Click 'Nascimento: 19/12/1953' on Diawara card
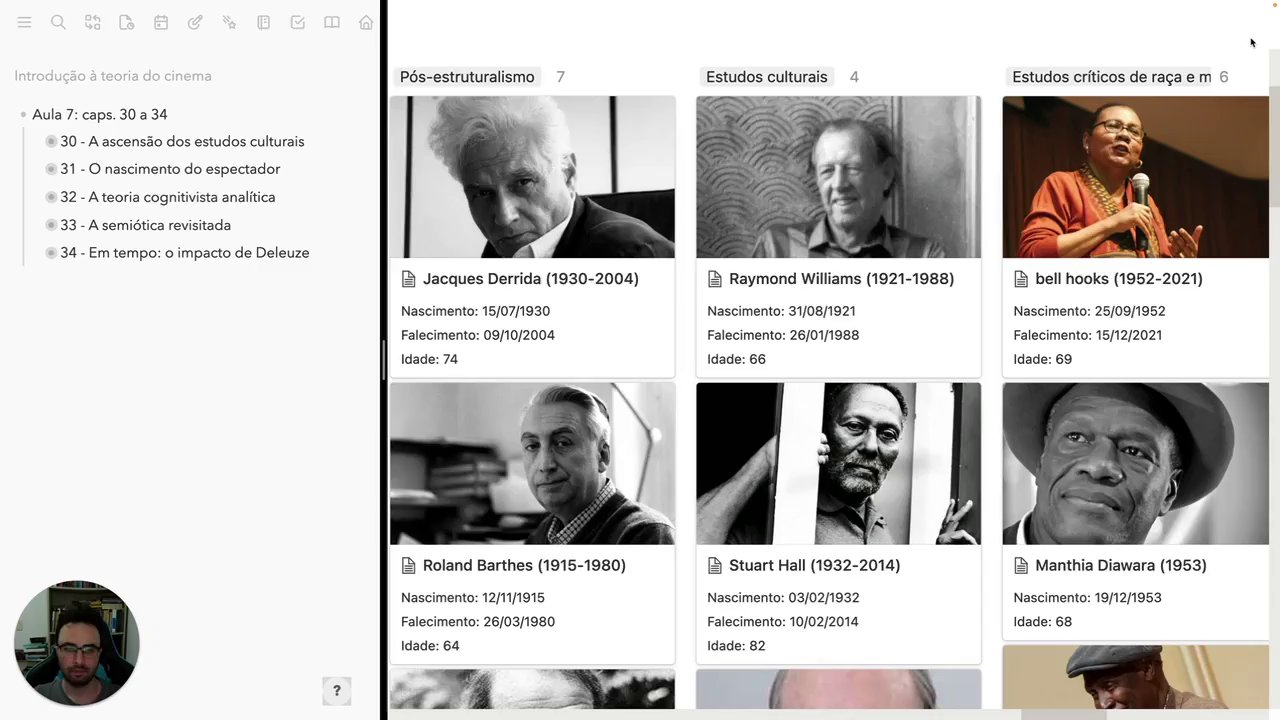 (1087, 598)
